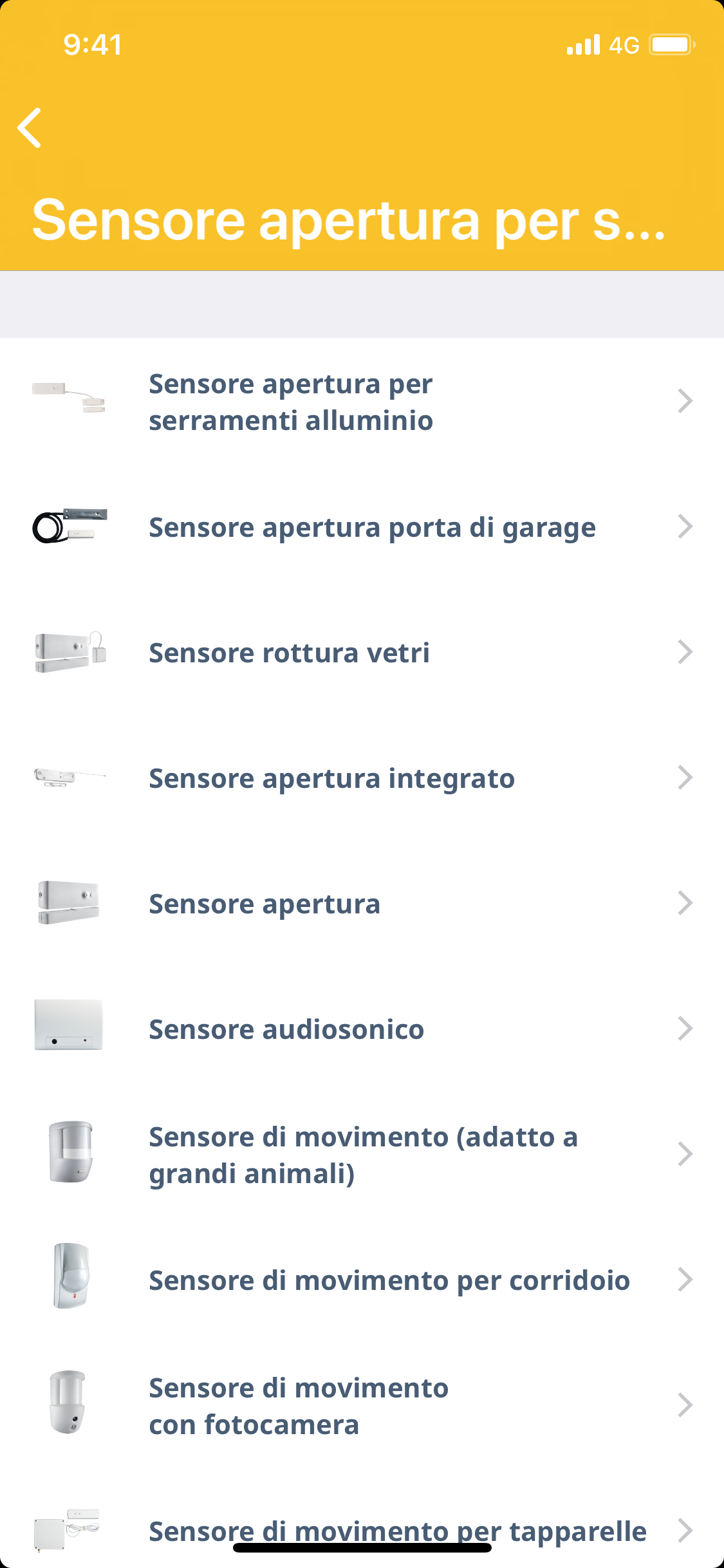724x1568 pixels.
Task: Tap the glass break sensor product image
Action: (70, 651)
